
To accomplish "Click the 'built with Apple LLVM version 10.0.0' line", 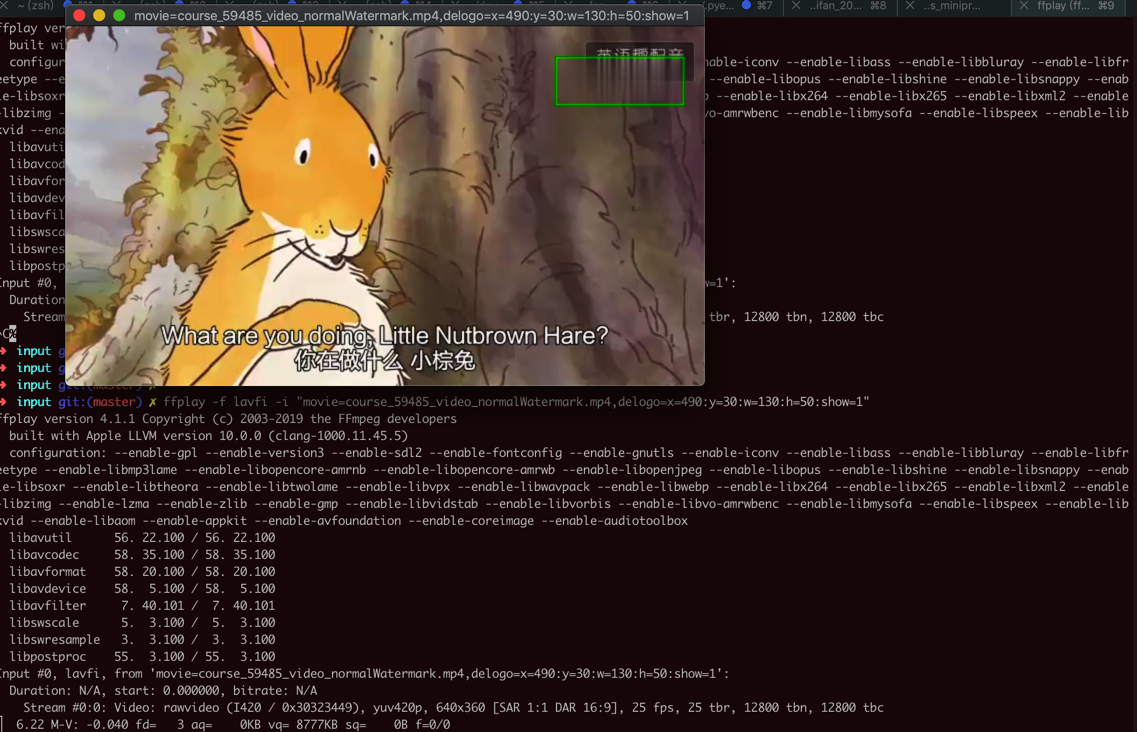I will tap(208, 436).
